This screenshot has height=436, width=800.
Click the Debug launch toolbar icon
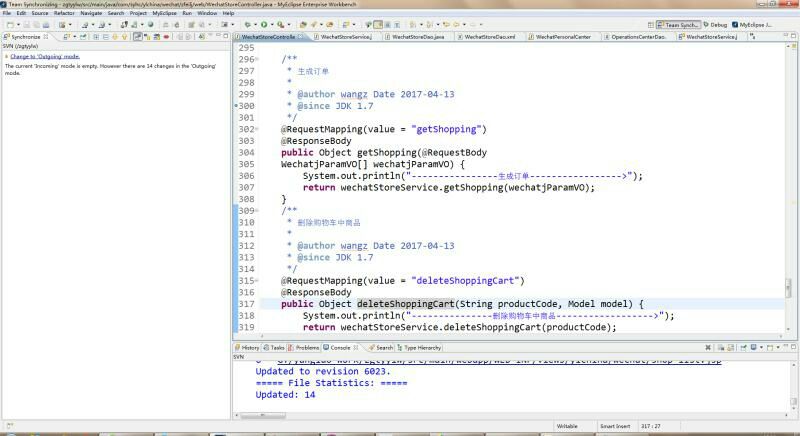click(x=246, y=24)
